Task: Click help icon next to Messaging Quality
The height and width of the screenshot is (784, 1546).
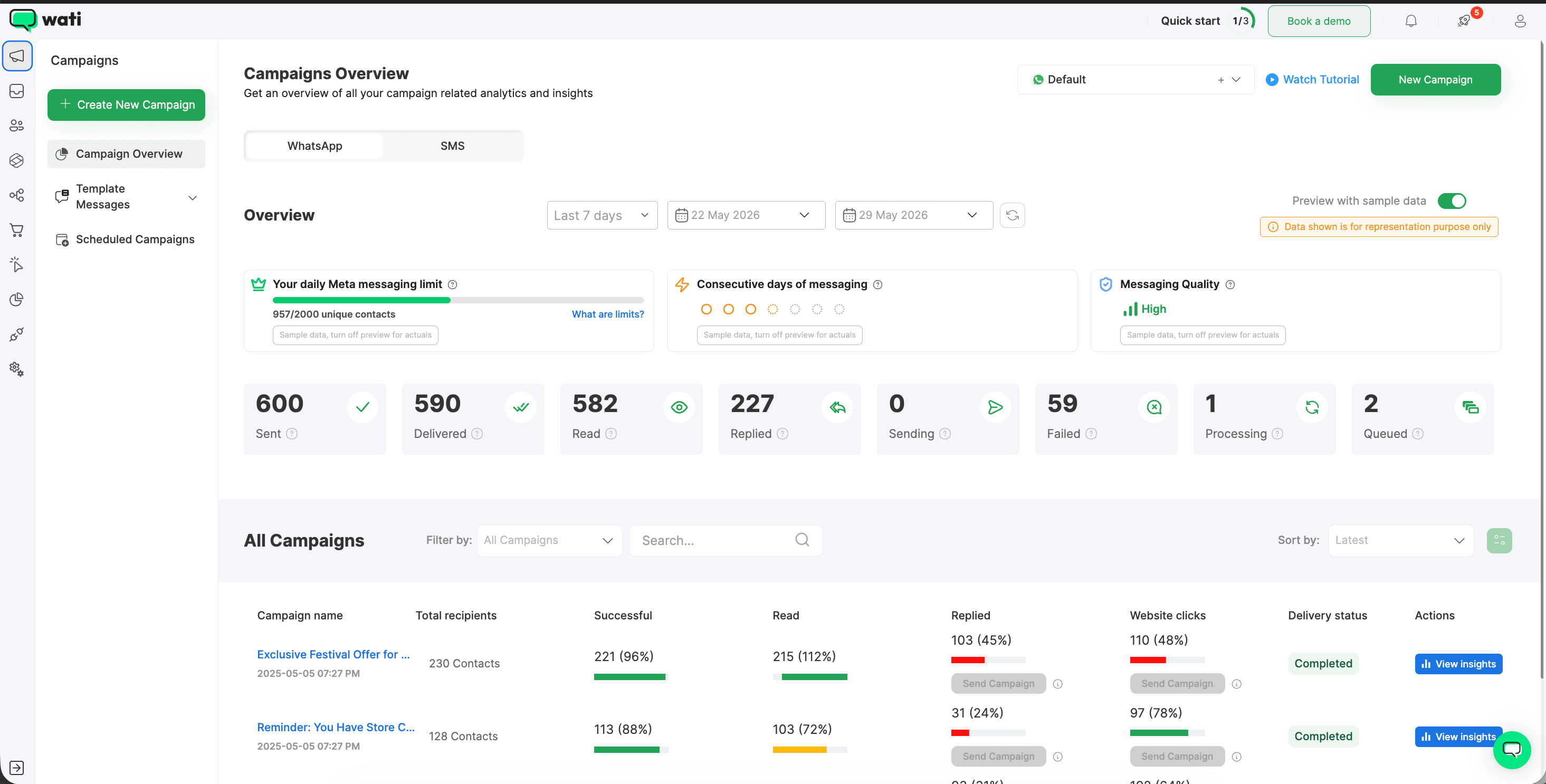Action: point(1230,284)
